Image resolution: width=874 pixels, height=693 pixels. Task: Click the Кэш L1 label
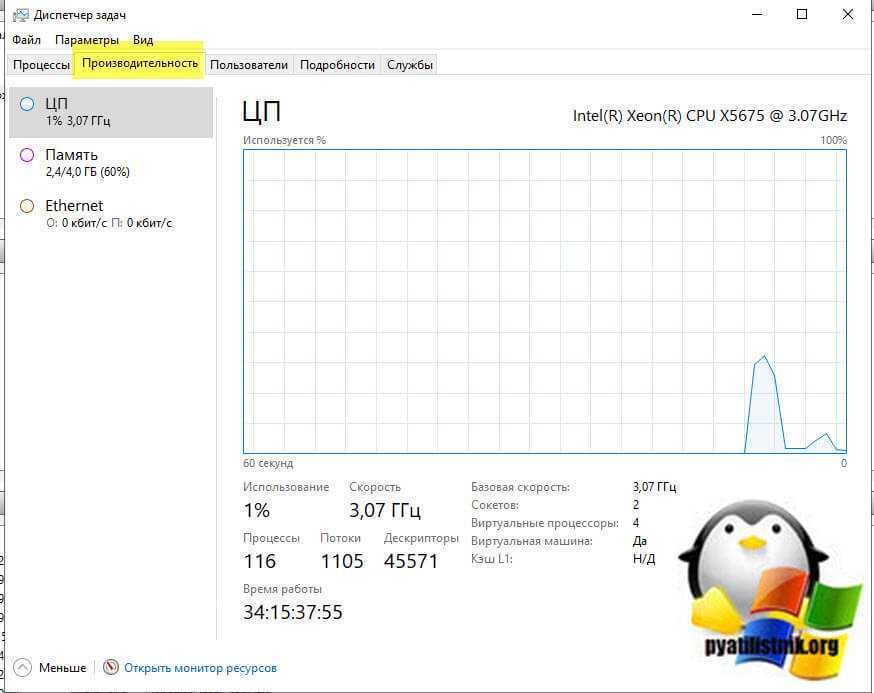pos(492,559)
